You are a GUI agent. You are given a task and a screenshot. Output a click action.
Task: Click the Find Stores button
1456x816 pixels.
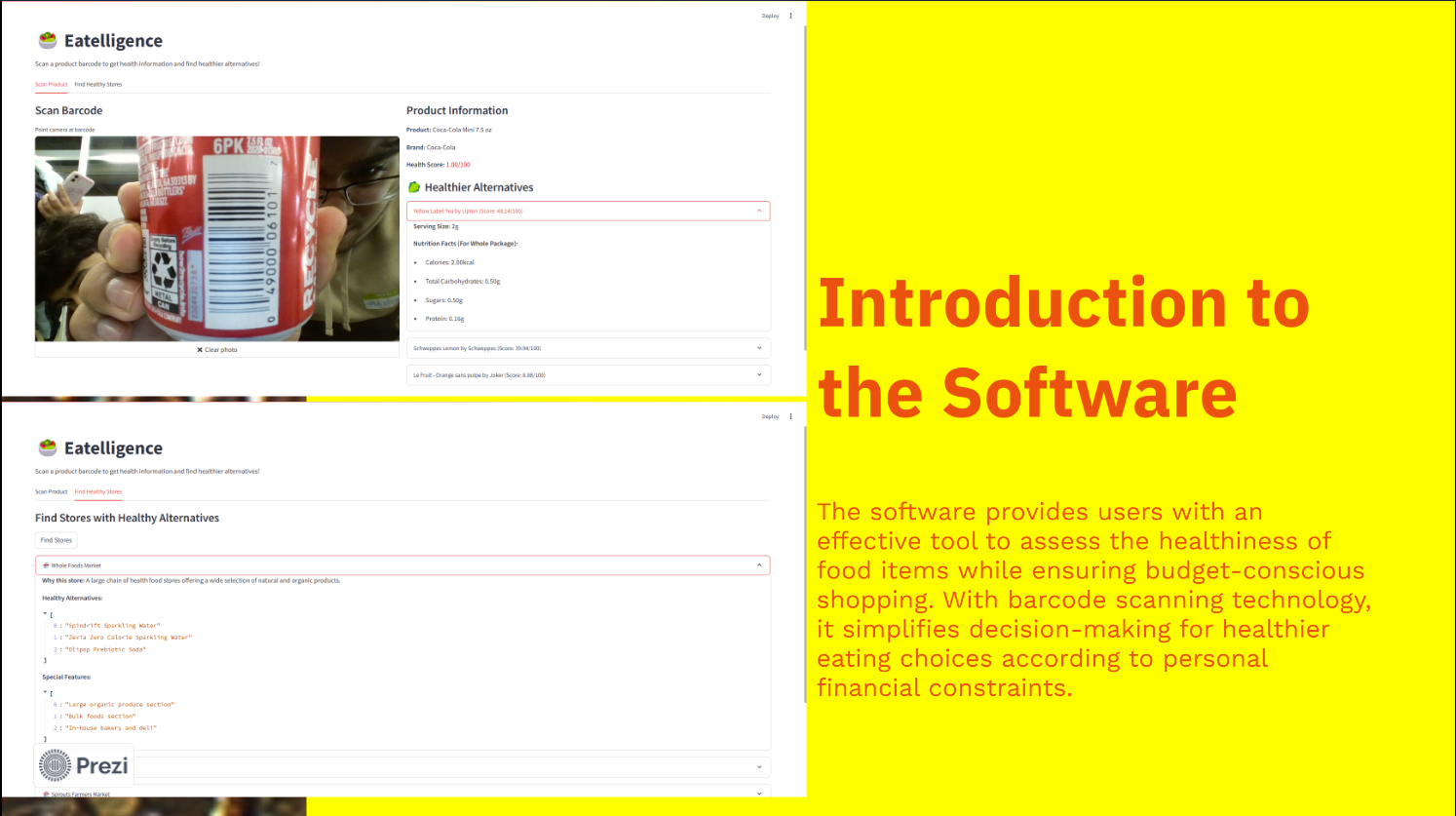click(x=57, y=540)
